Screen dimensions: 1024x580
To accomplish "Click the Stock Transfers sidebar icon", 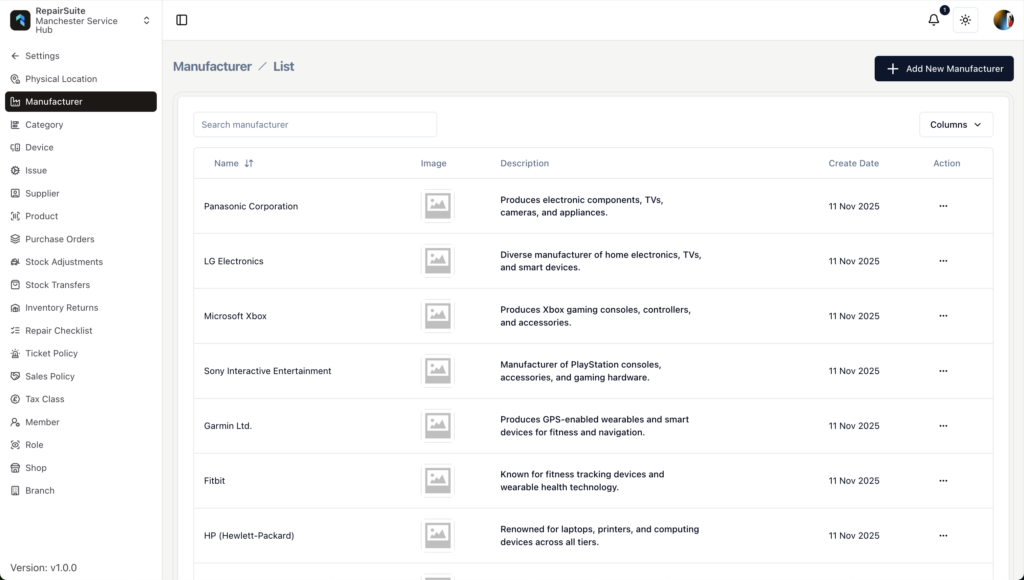I will pos(15,285).
